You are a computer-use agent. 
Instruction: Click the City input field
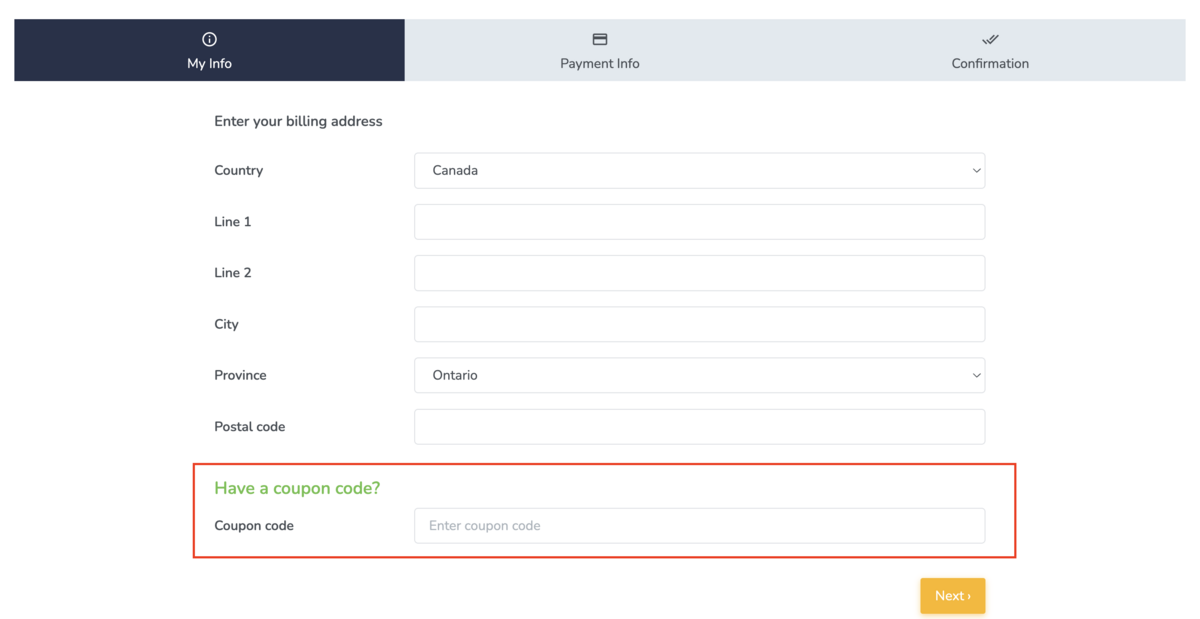(700, 324)
